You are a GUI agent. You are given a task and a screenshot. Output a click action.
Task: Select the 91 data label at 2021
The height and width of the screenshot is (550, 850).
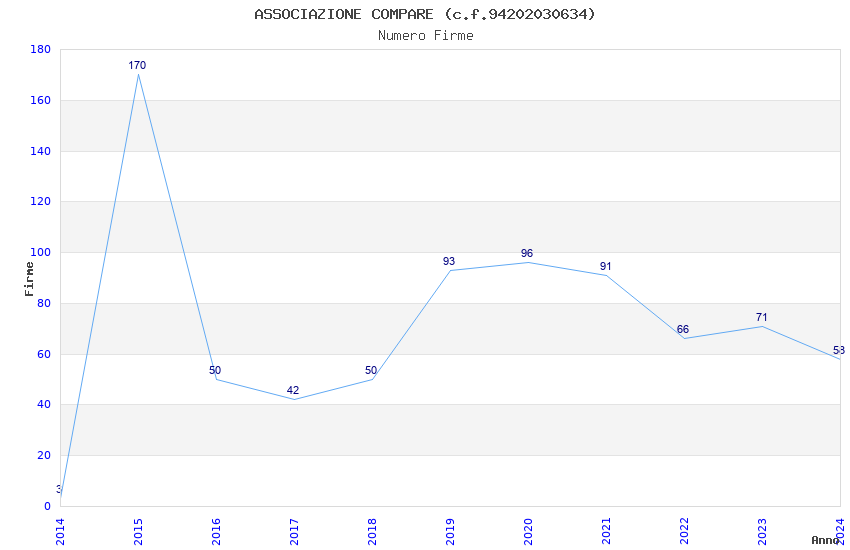tap(606, 266)
